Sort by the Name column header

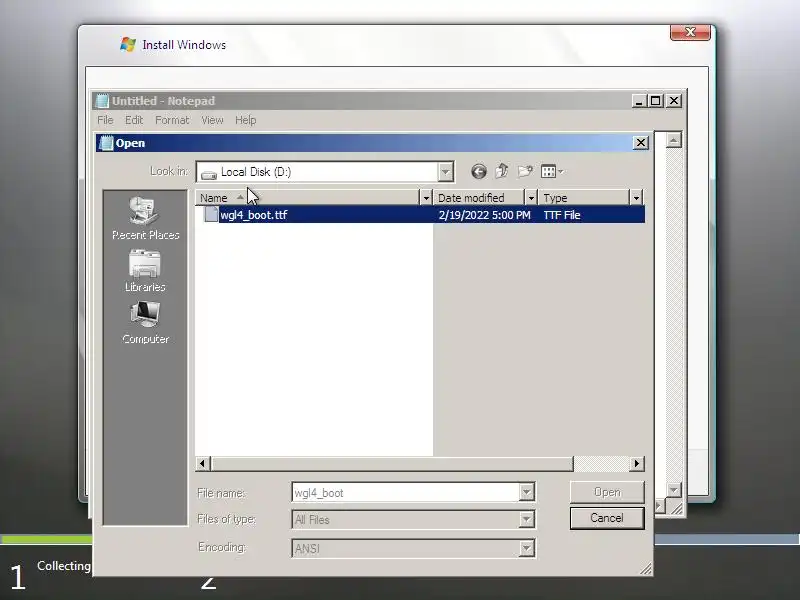pyautogui.click(x=307, y=198)
